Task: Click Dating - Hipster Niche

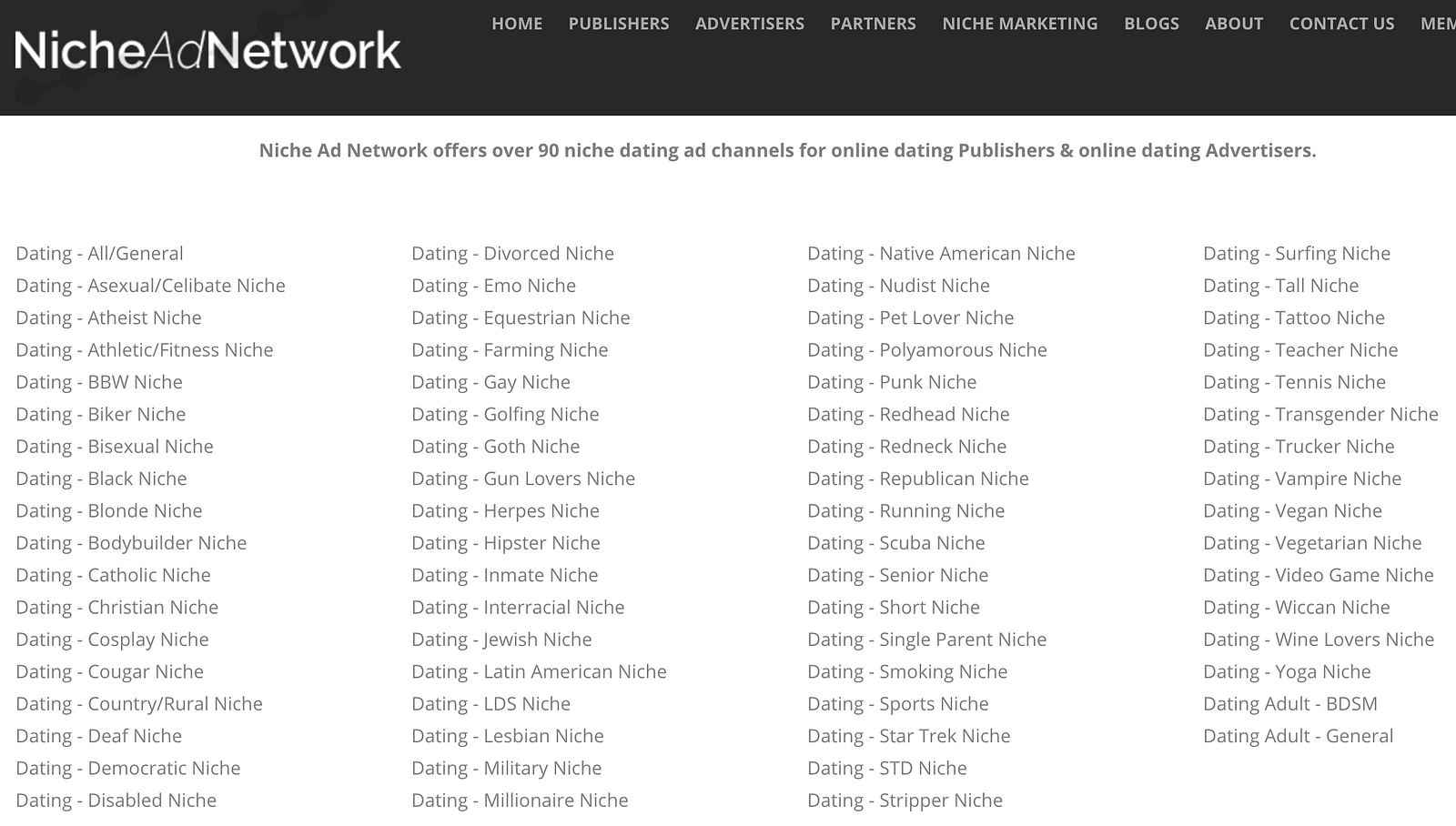Action: point(506,543)
